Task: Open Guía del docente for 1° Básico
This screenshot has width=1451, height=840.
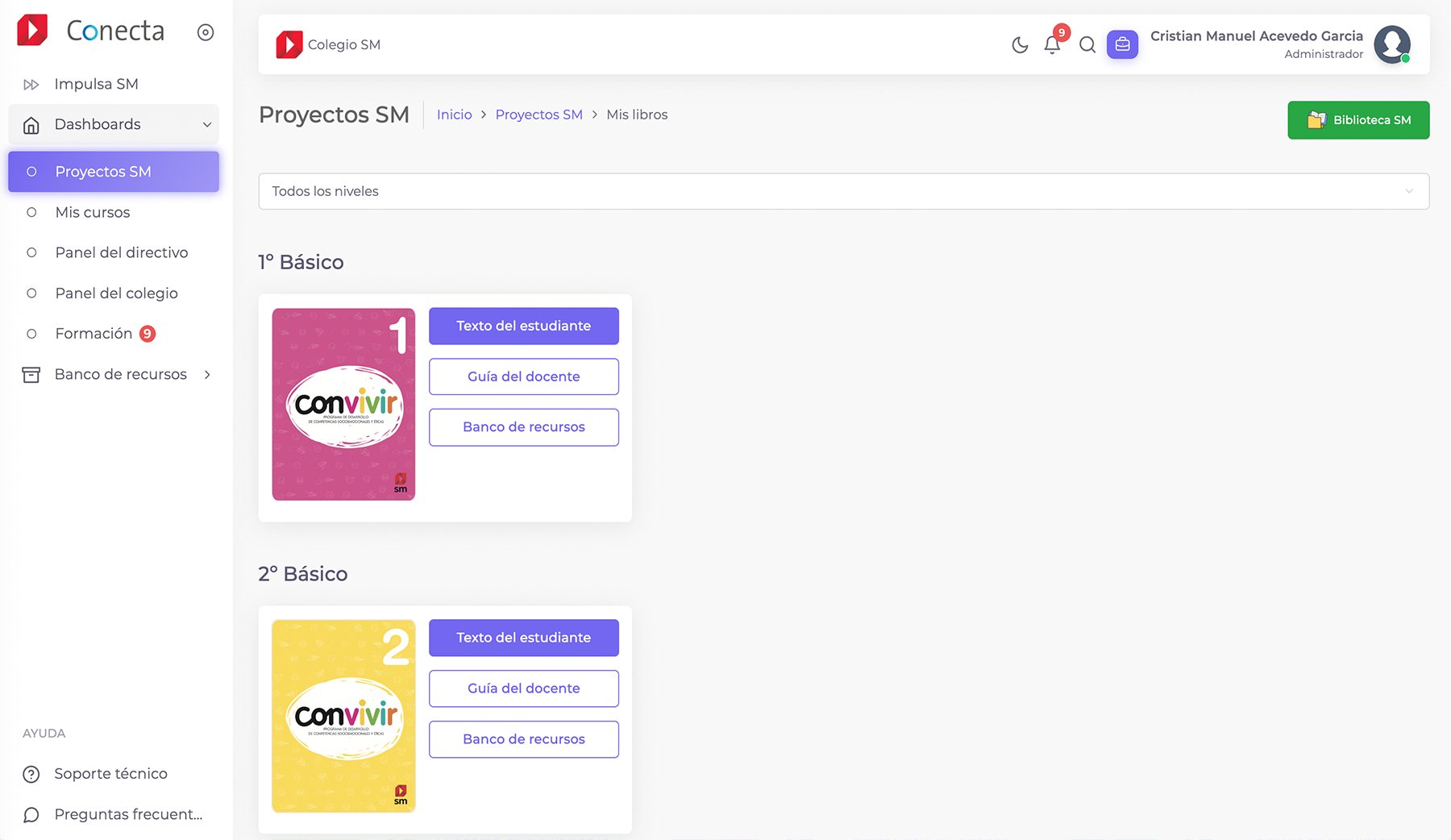Action: point(524,376)
